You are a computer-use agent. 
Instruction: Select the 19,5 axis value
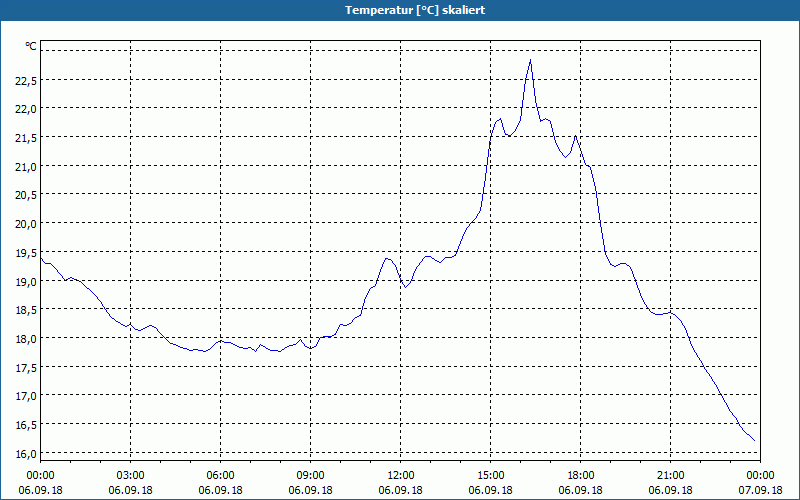pyautogui.click(x=26, y=253)
